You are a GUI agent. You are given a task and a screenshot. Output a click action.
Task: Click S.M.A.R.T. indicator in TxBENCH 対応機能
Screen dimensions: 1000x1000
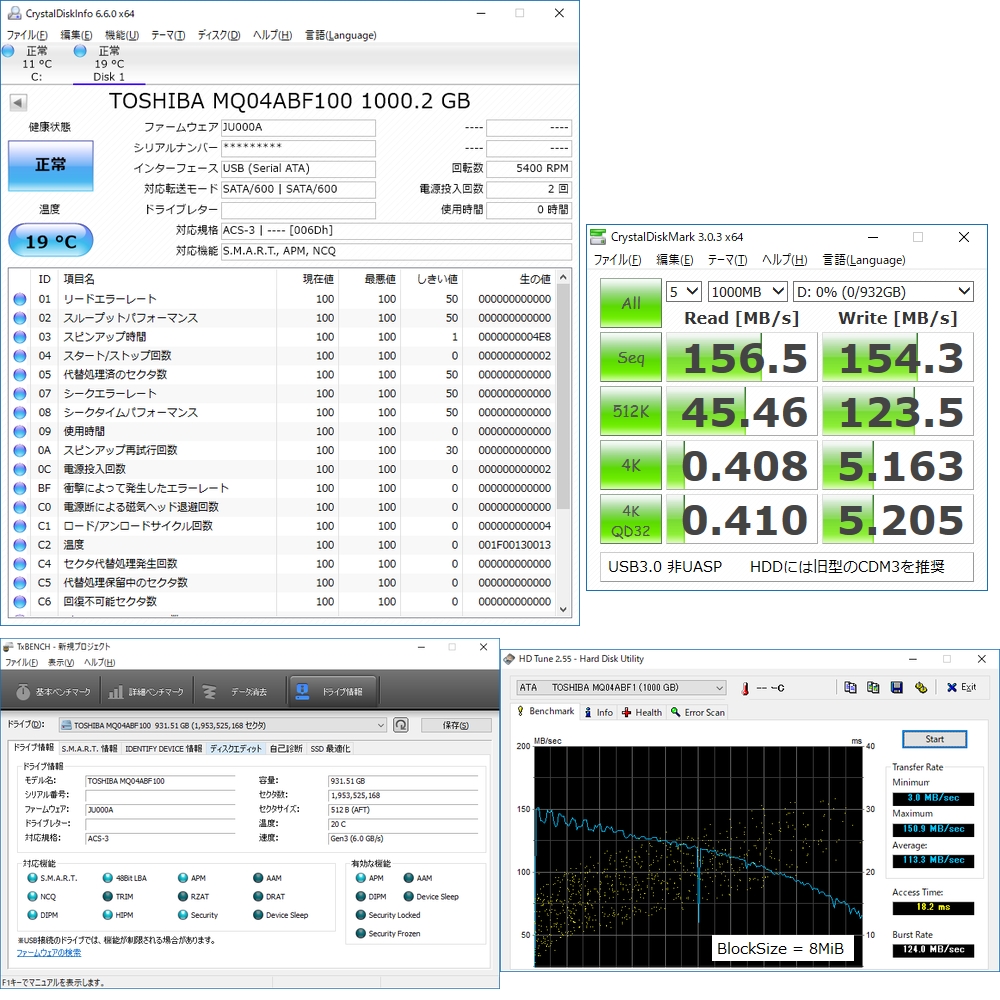pyautogui.click(x=32, y=878)
